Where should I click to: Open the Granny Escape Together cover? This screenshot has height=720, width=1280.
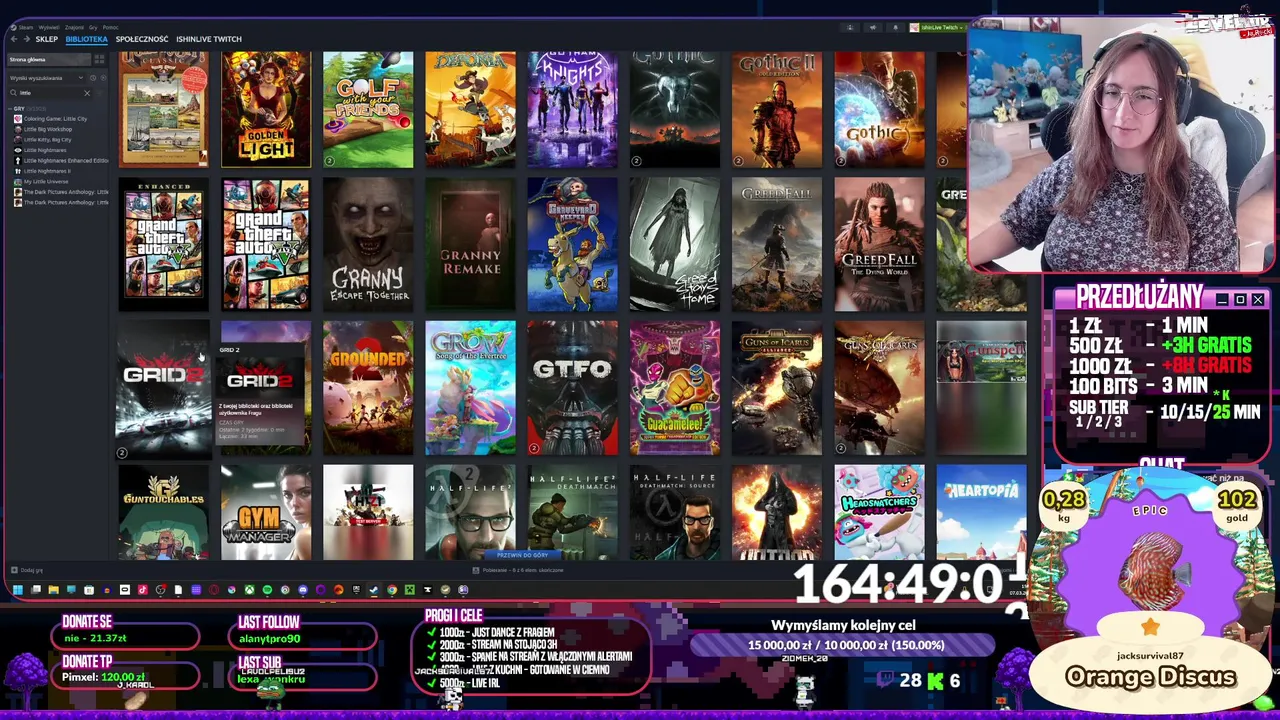(368, 245)
